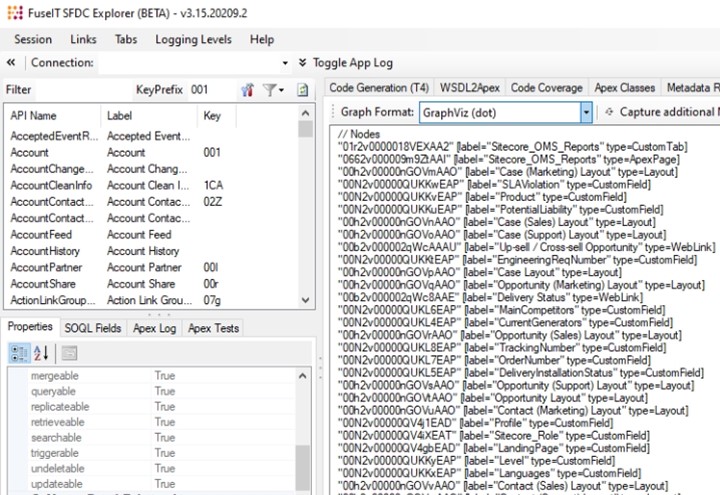The image size is (720, 495).
Task: Click the replicateable property row
Action: click(x=161, y=407)
